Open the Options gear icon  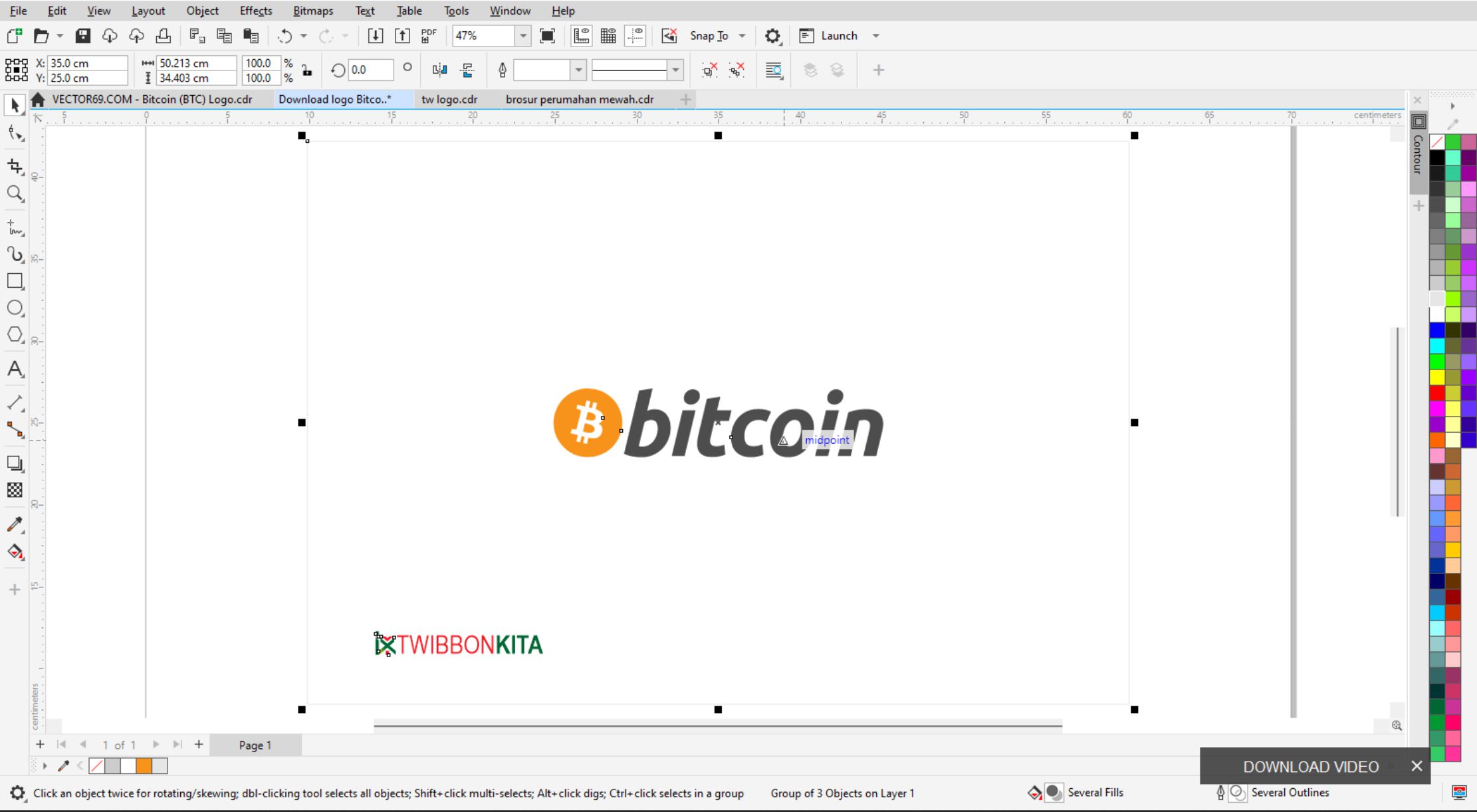click(772, 36)
